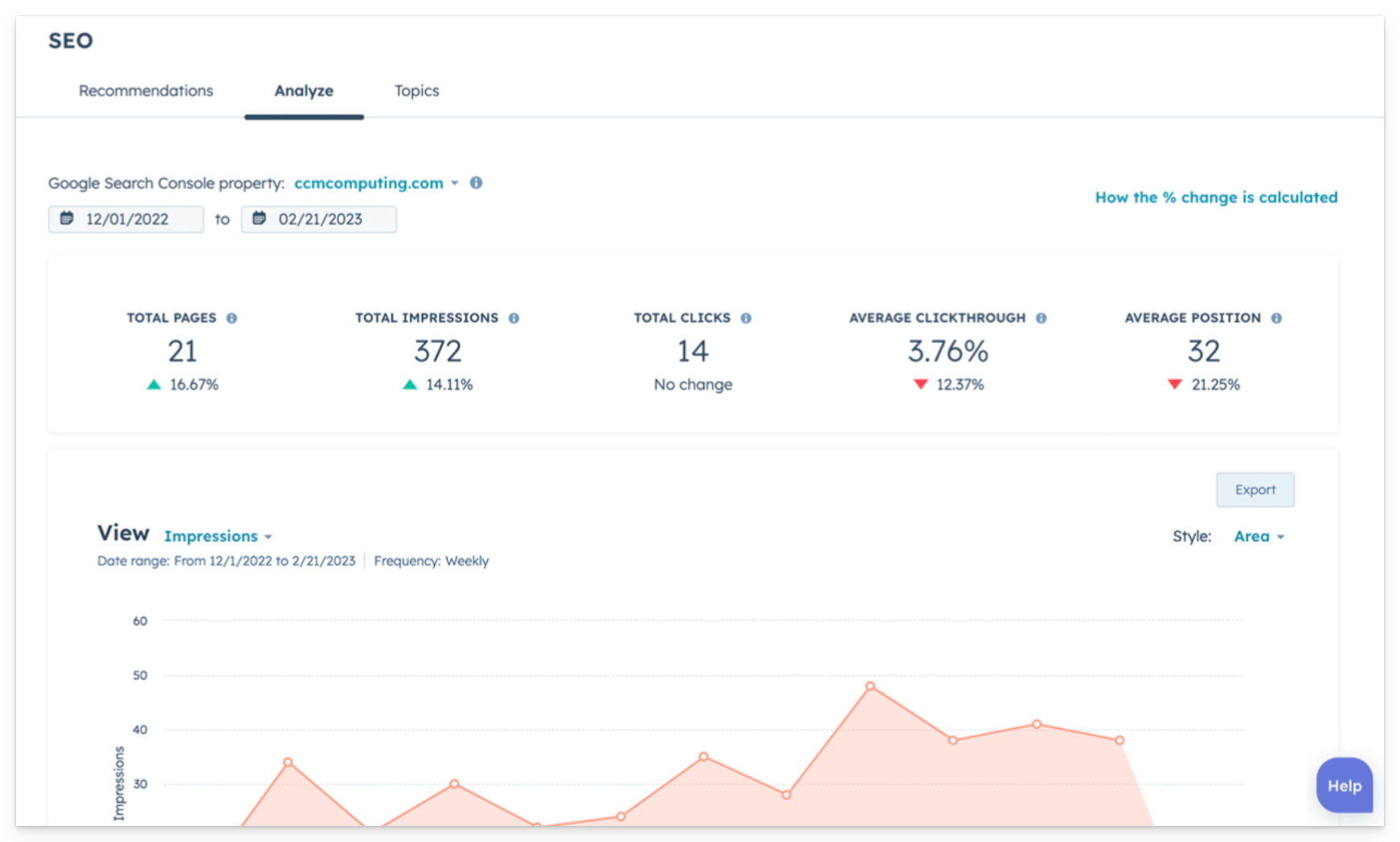Viewport: 1400px width, 842px height.
Task: Click the info icon beside Google Search Console property
Action: (474, 183)
